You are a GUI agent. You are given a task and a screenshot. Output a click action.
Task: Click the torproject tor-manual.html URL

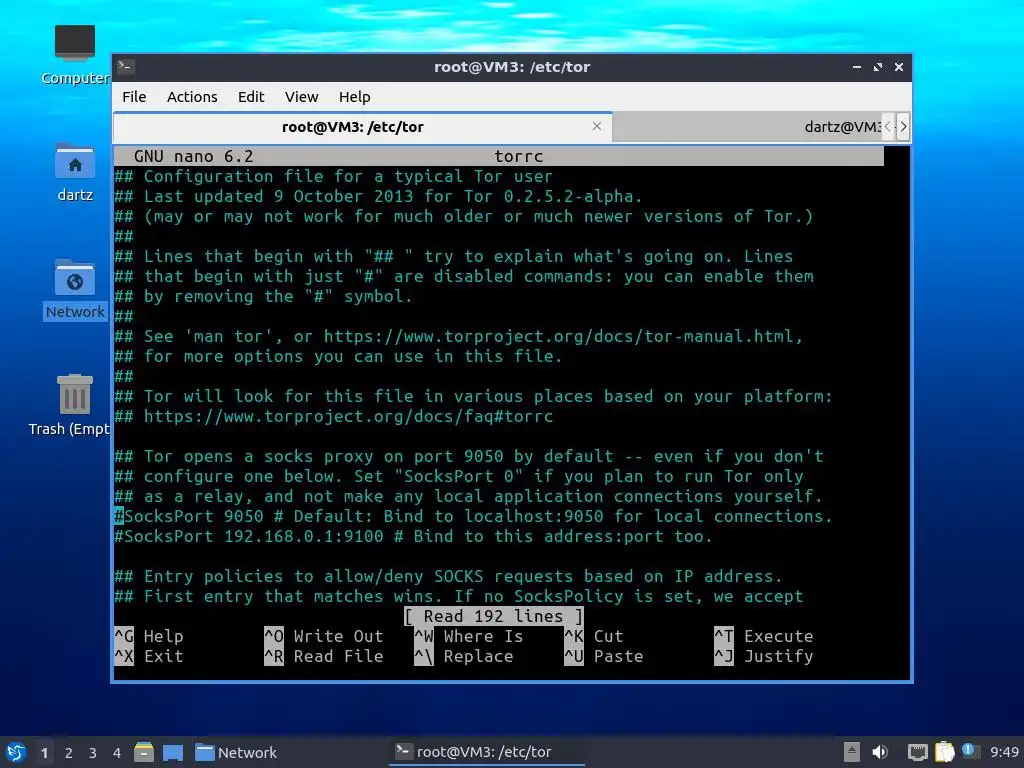(558, 336)
